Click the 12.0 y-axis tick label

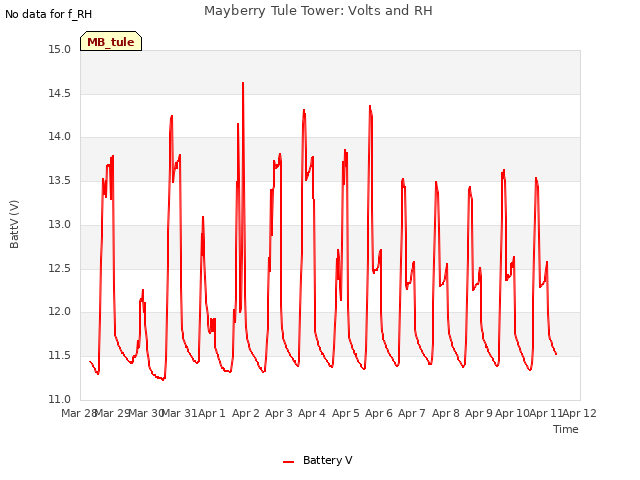[60, 312]
